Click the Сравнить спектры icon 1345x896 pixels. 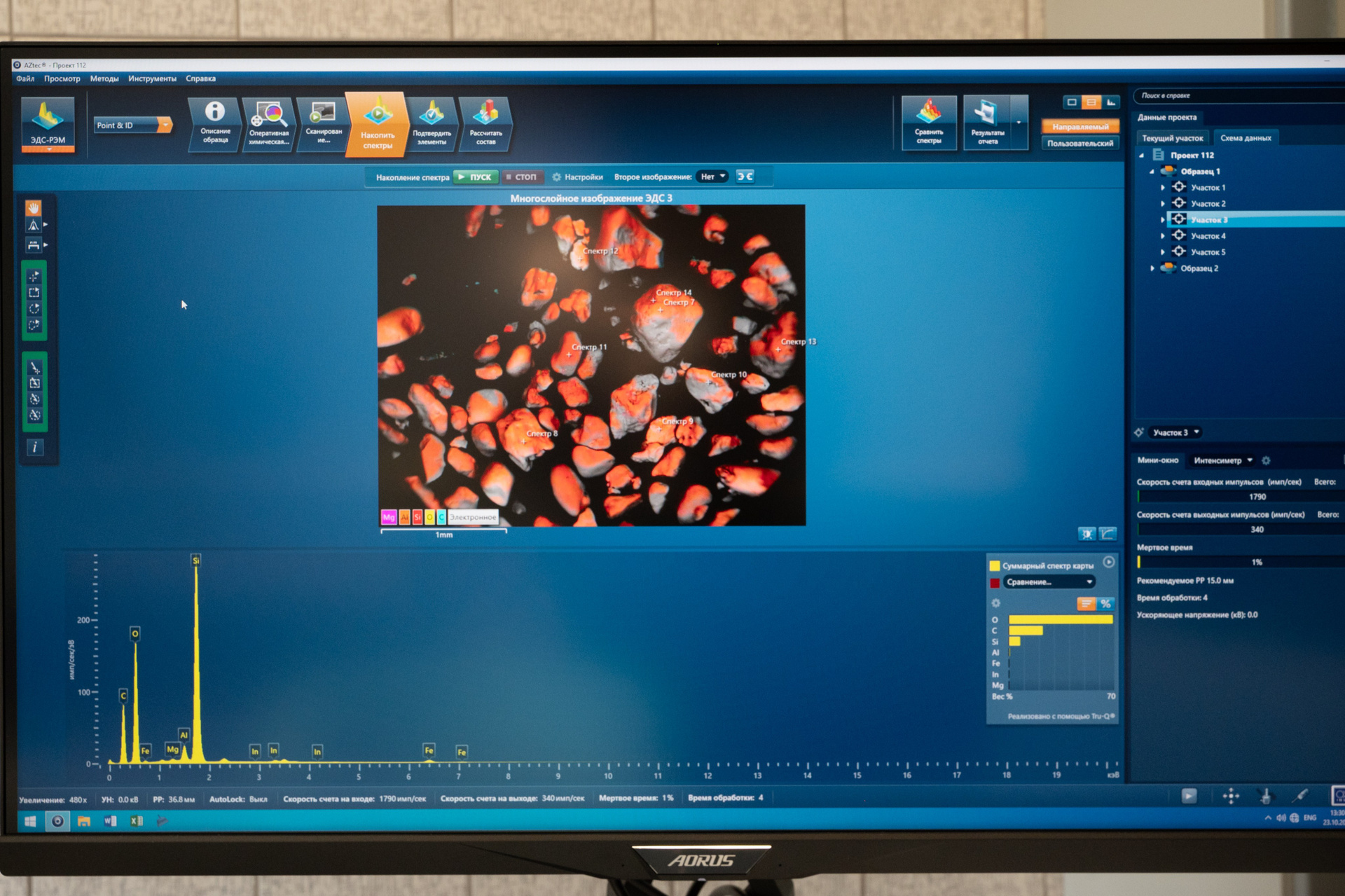928,122
